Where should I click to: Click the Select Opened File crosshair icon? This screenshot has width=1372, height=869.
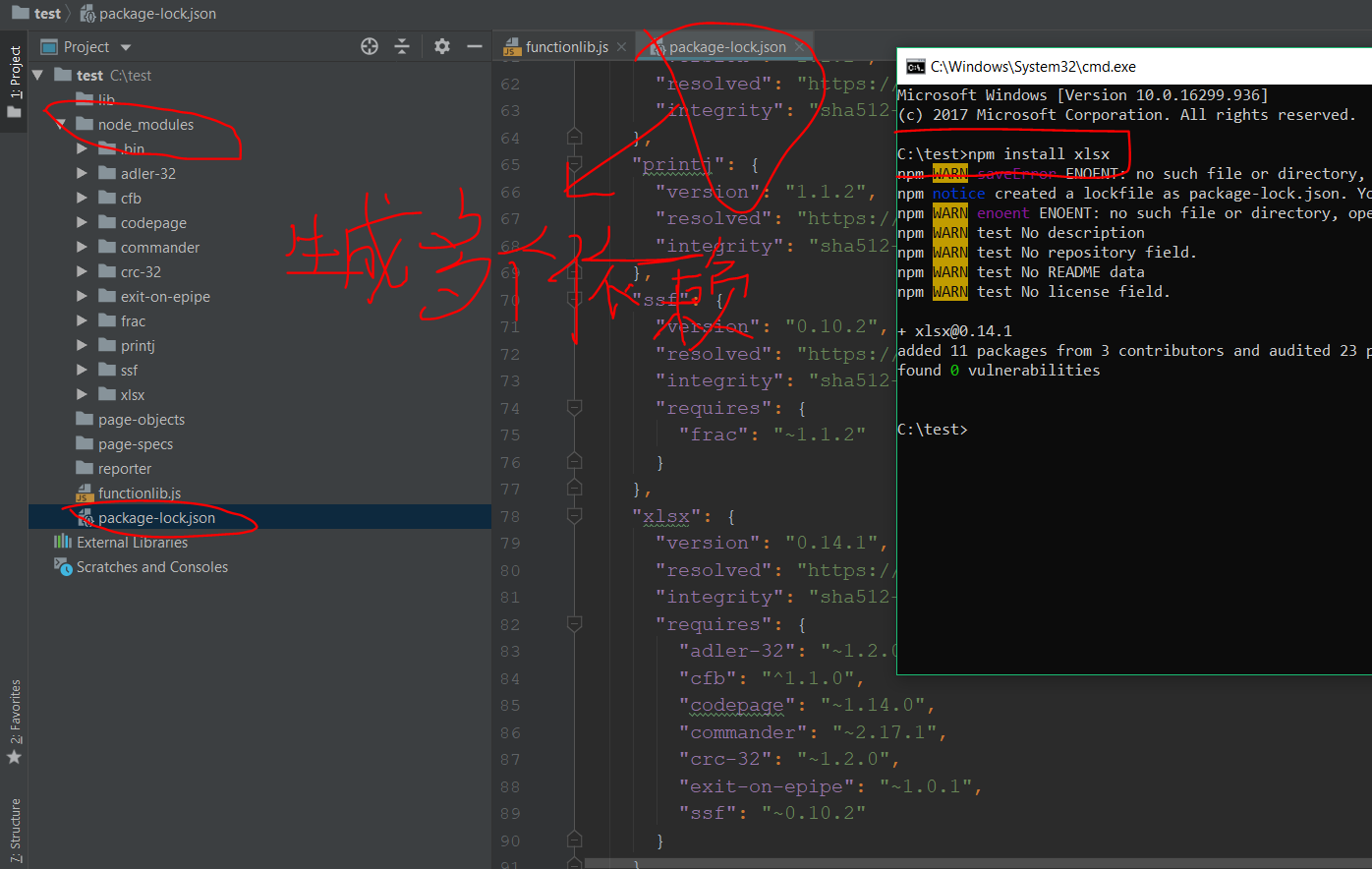[x=369, y=46]
